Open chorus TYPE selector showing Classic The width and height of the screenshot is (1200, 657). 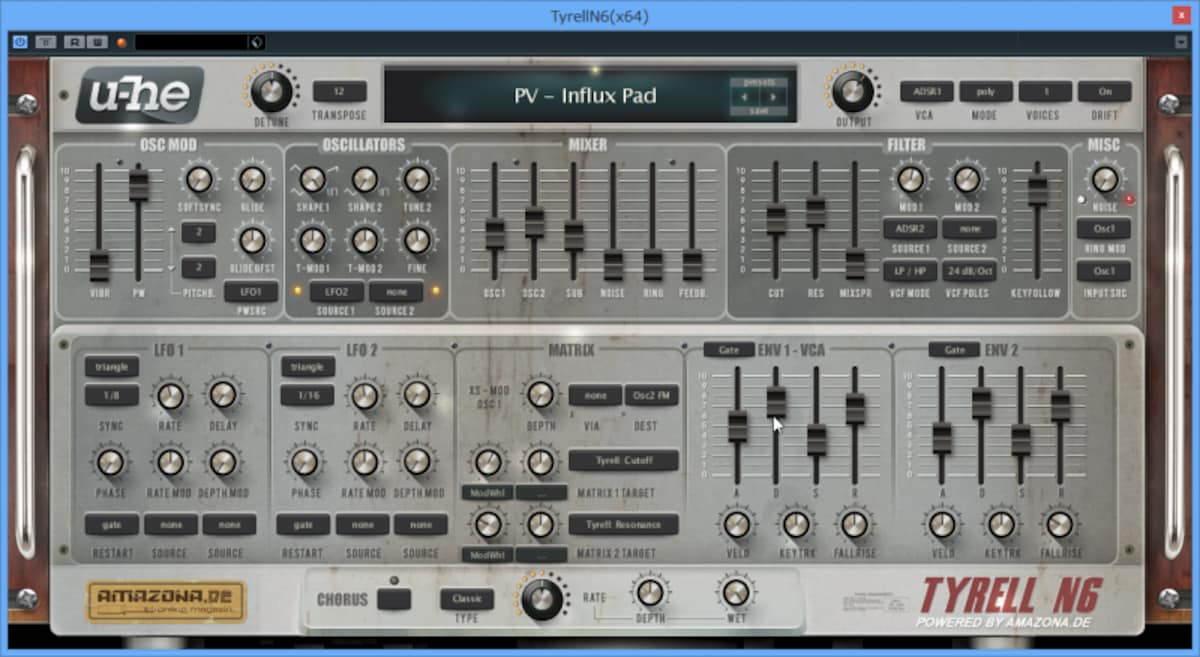point(467,599)
